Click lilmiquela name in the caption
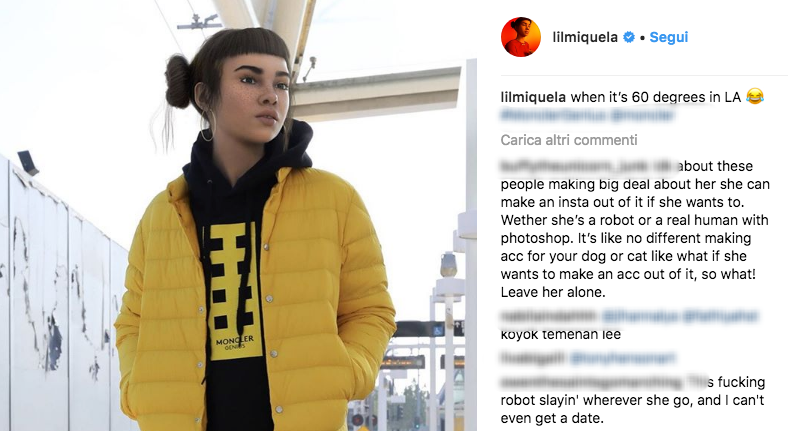Image resolution: width=796 pixels, height=431 pixels. (533, 97)
